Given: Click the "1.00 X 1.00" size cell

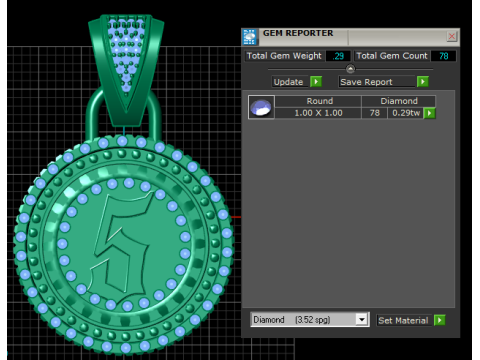Looking at the screenshot, I should [x=318, y=113].
